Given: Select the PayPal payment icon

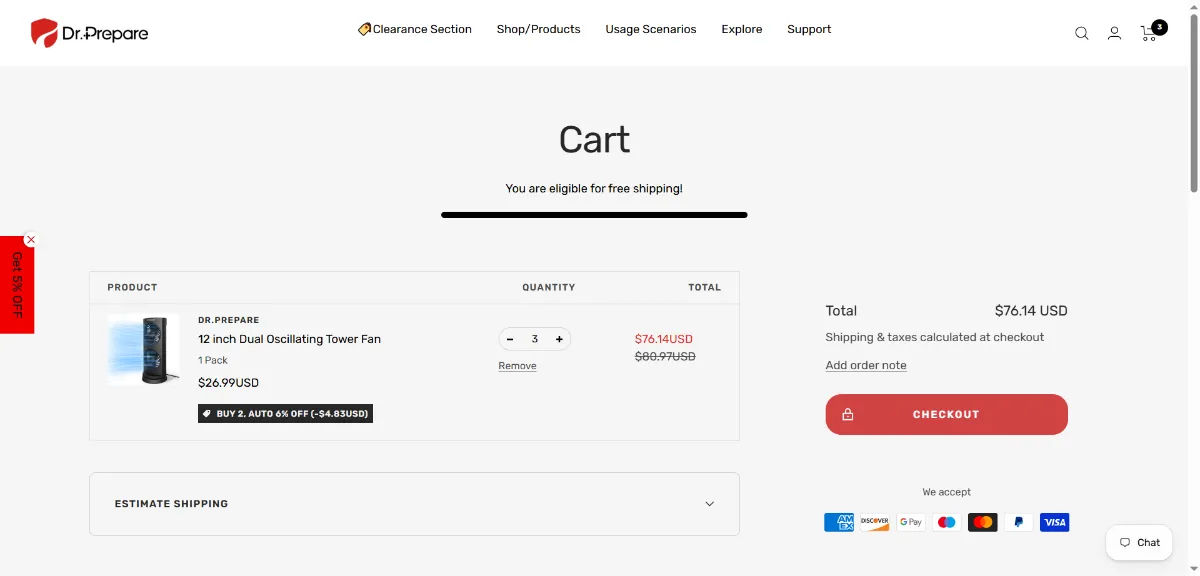Looking at the screenshot, I should [x=1019, y=522].
